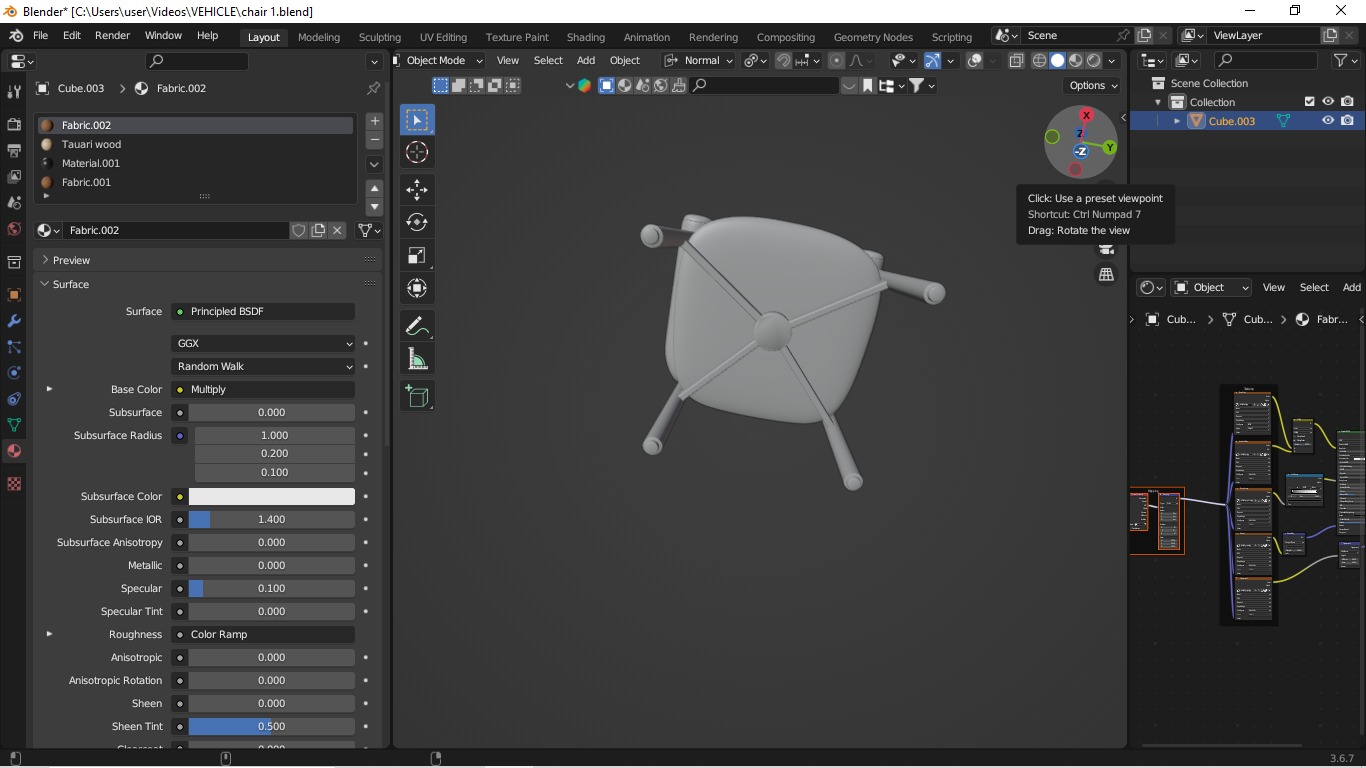Viewport: 1366px width, 768px height.
Task: Remove the selected material slot
Action: [x=375, y=140]
